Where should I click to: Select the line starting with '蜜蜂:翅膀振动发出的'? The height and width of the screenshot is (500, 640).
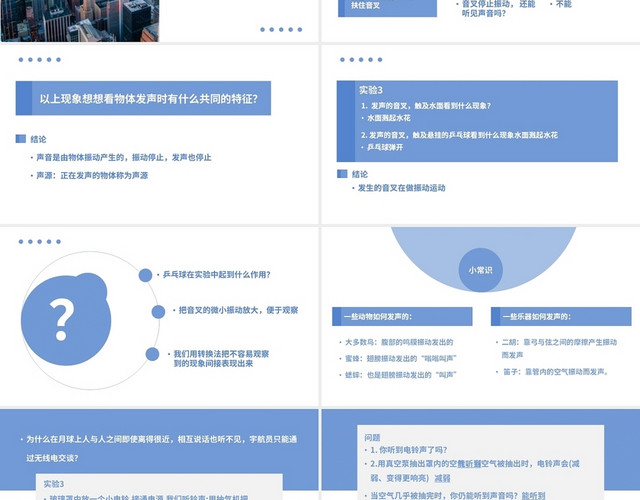pos(400,358)
